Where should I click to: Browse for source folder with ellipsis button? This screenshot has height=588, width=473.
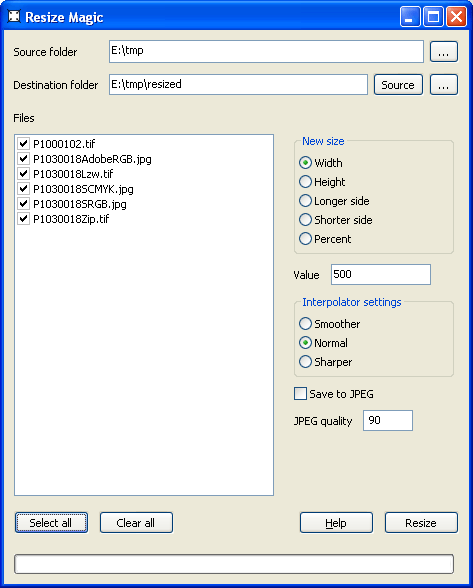pyautogui.click(x=444, y=52)
